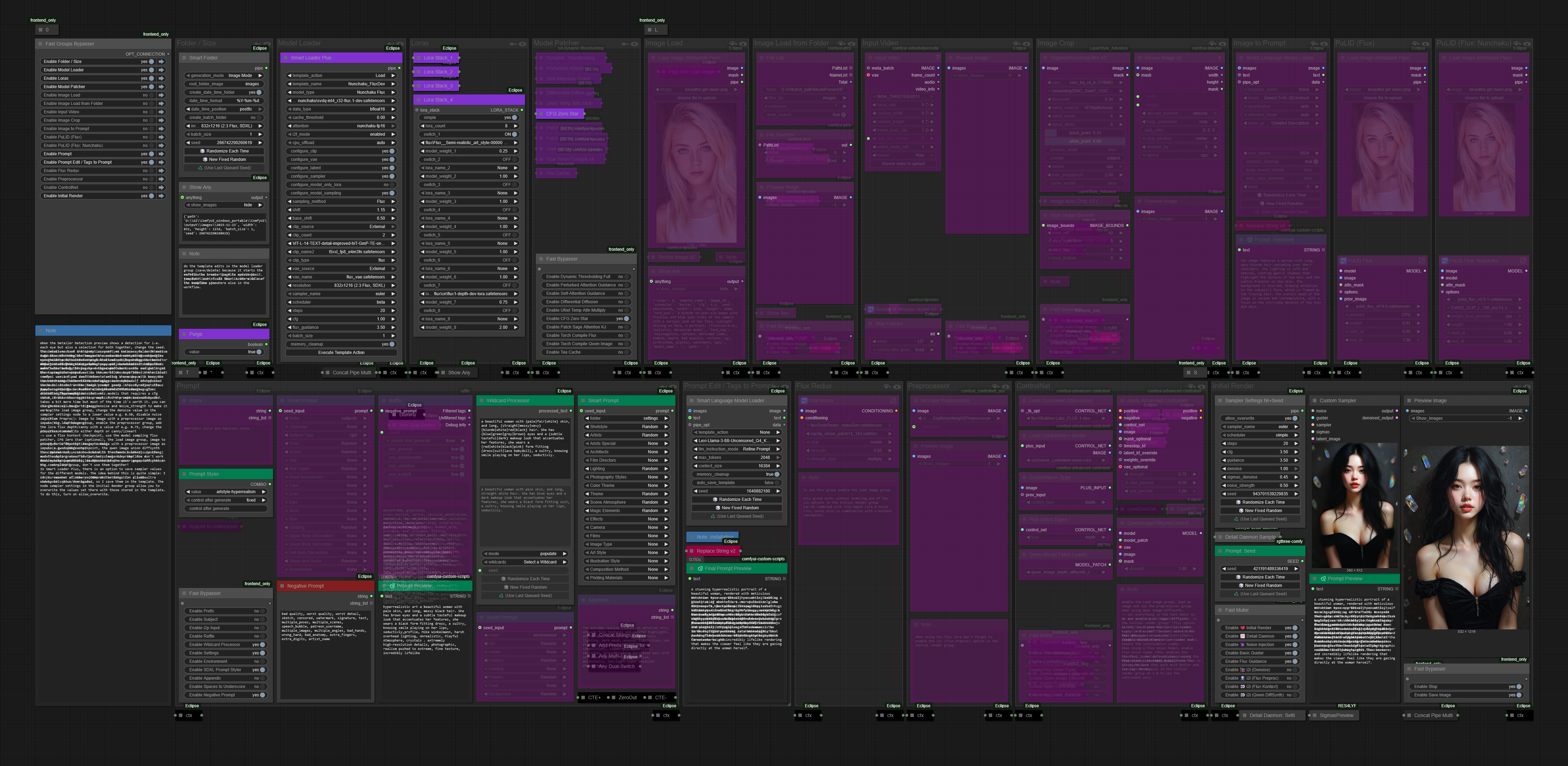This screenshot has height=766, width=1568.
Task: Toggle Enable Detail Daemon in Fast Muter
Action: (1295, 636)
